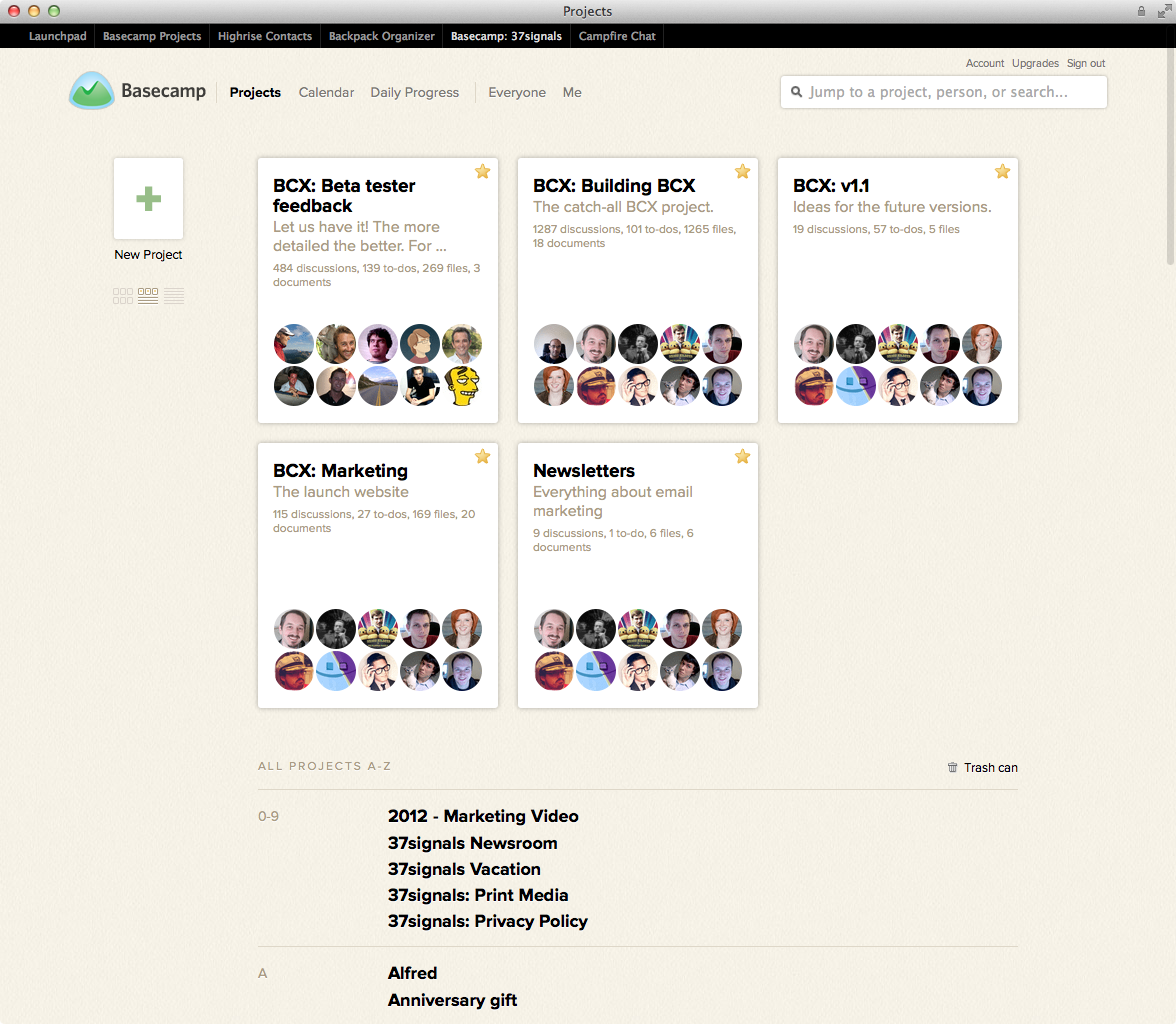Select the card-with-details view icon
This screenshot has height=1024, width=1176.
tap(148, 296)
